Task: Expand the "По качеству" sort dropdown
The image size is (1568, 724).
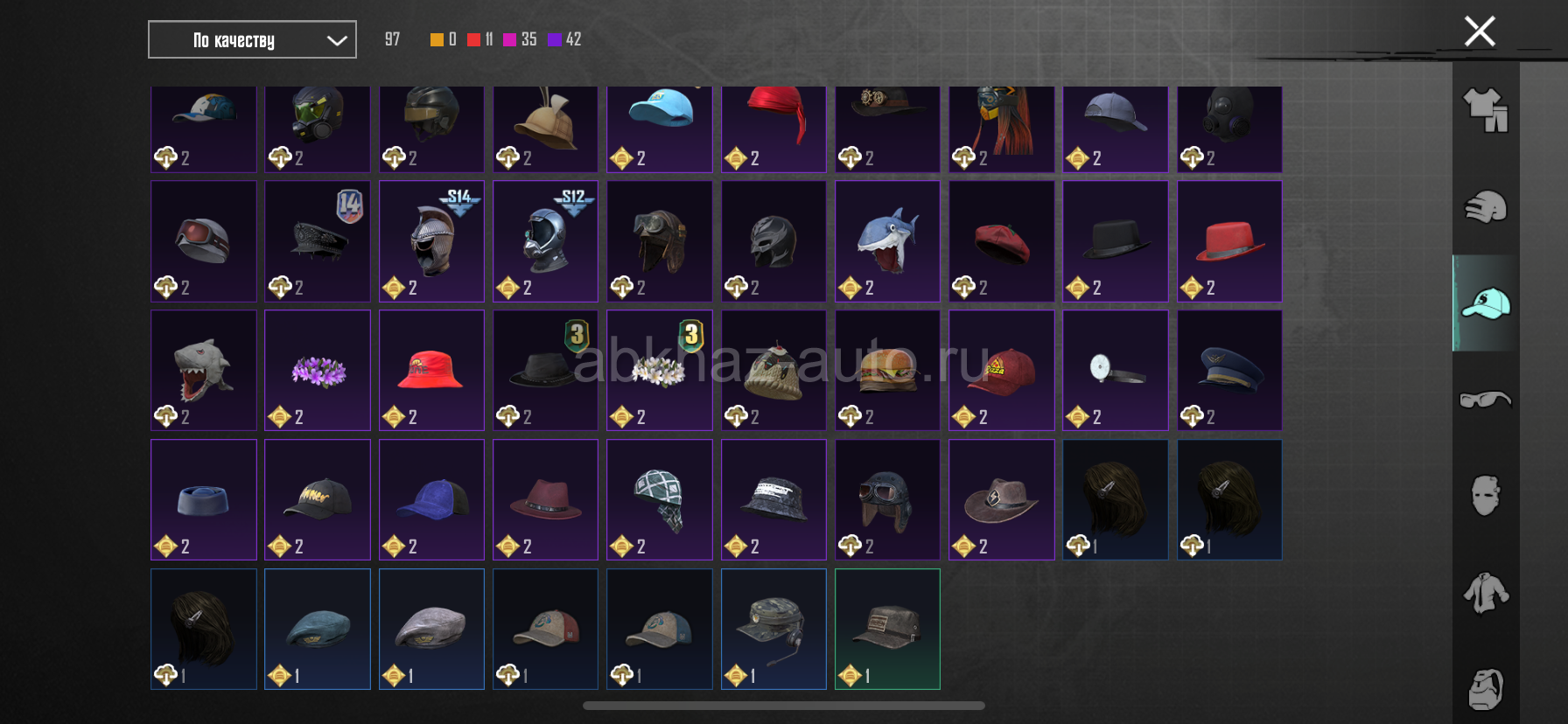Action: 252,39
